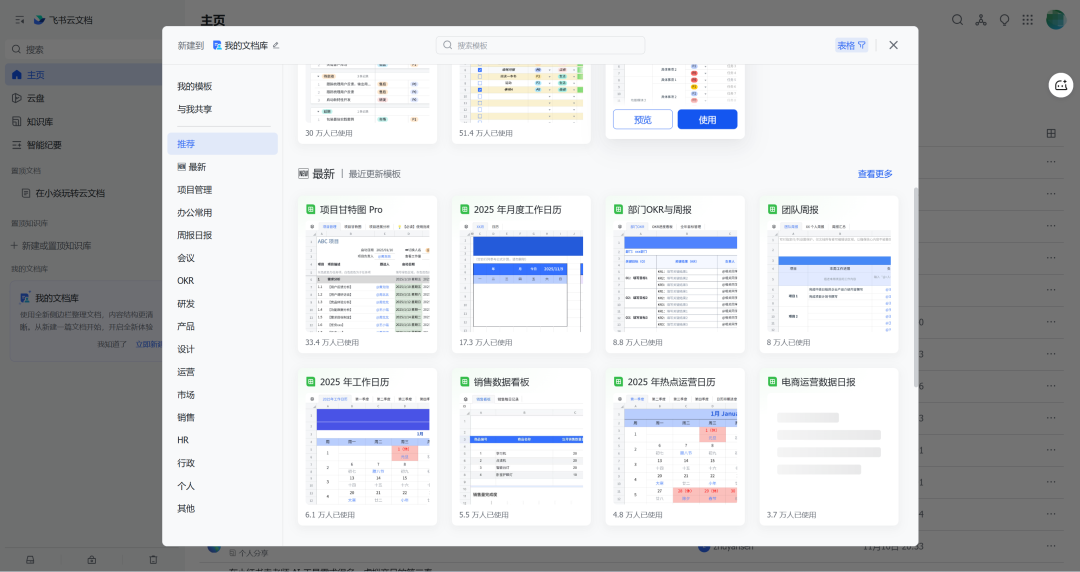Click the 最新 section header icon

point(303,174)
